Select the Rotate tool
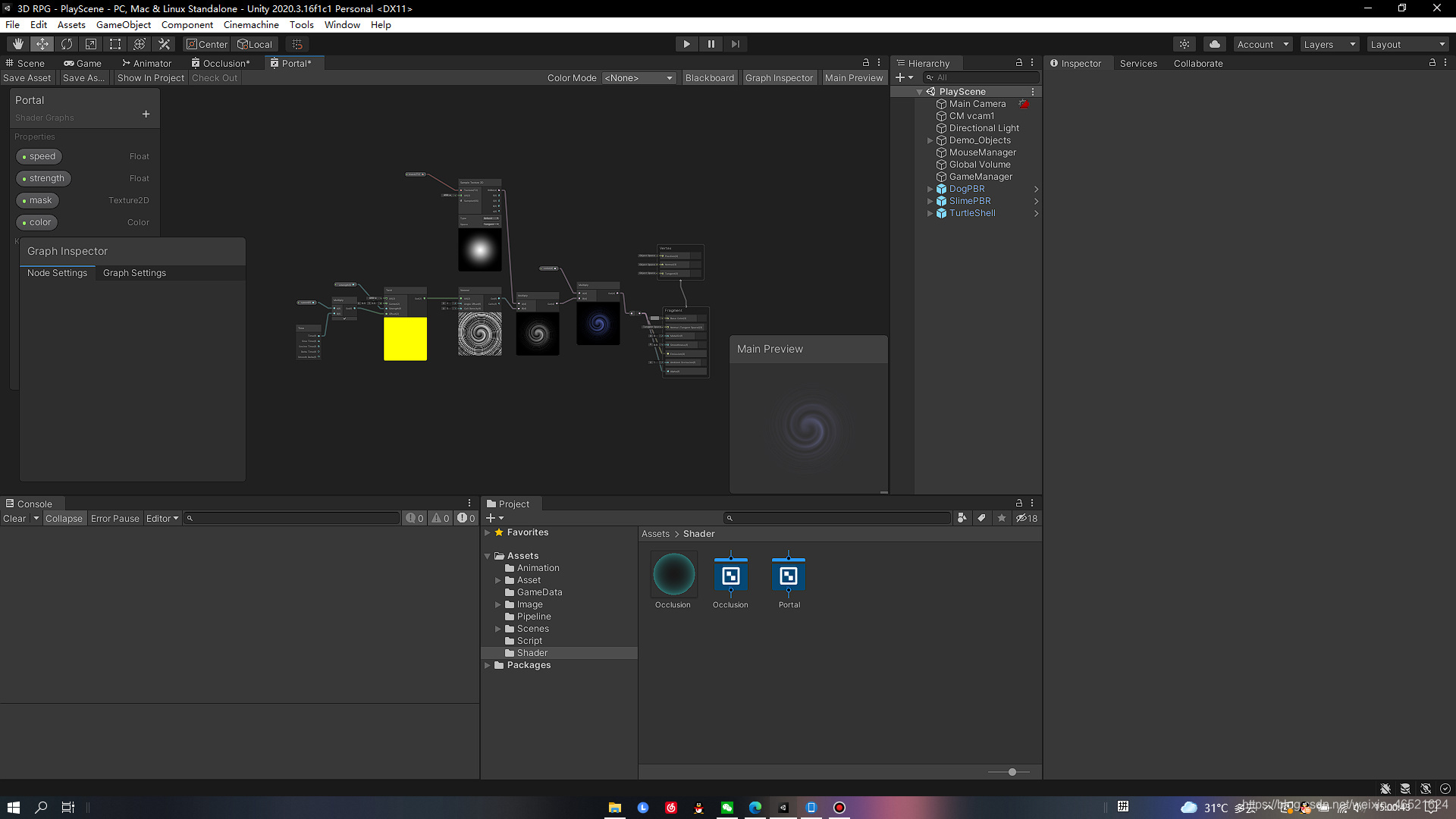The width and height of the screenshot is (1456, 819). click(x=67, y=44)
